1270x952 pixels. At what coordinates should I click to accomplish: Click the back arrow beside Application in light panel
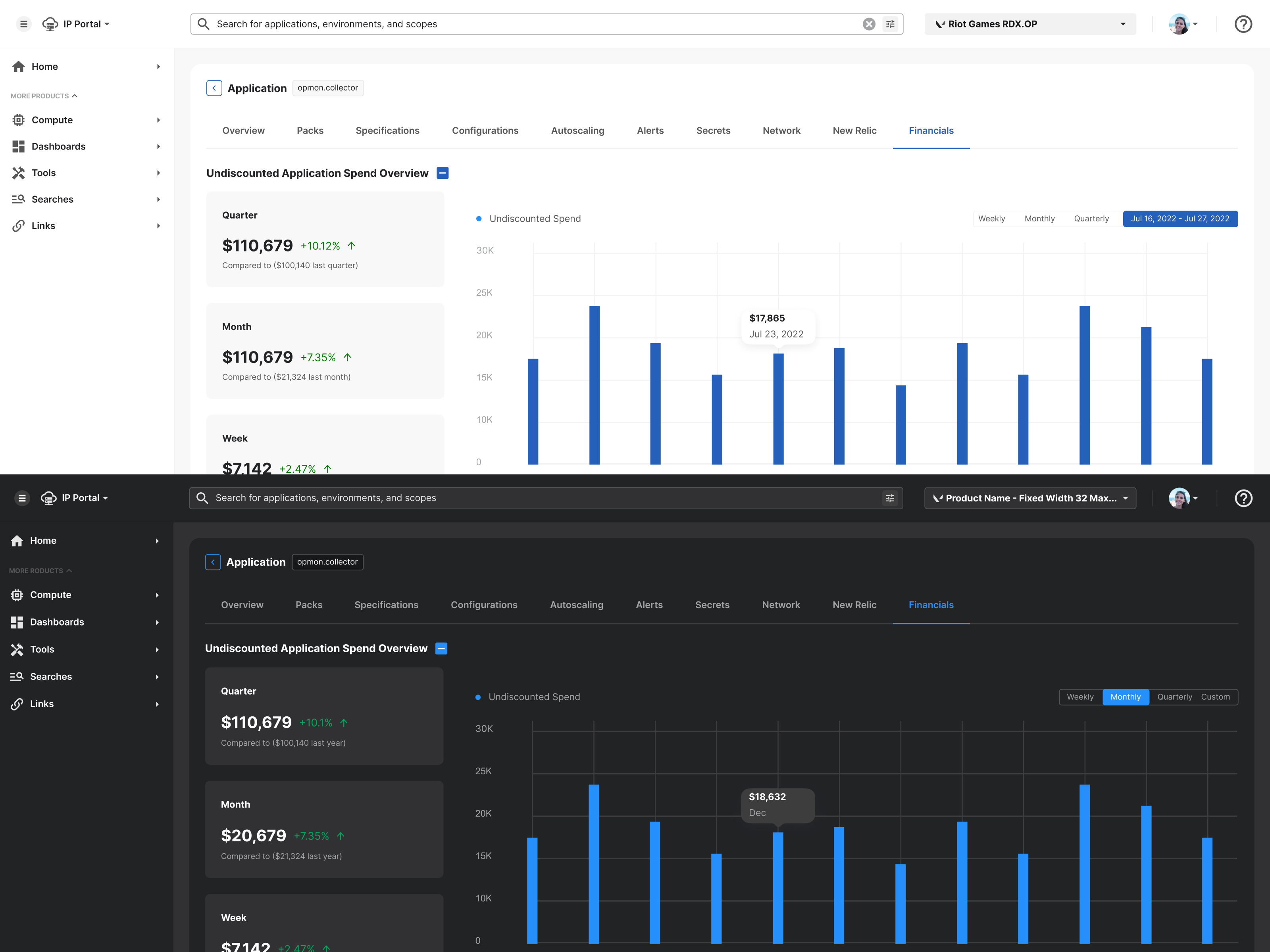[x=214, y=88]
